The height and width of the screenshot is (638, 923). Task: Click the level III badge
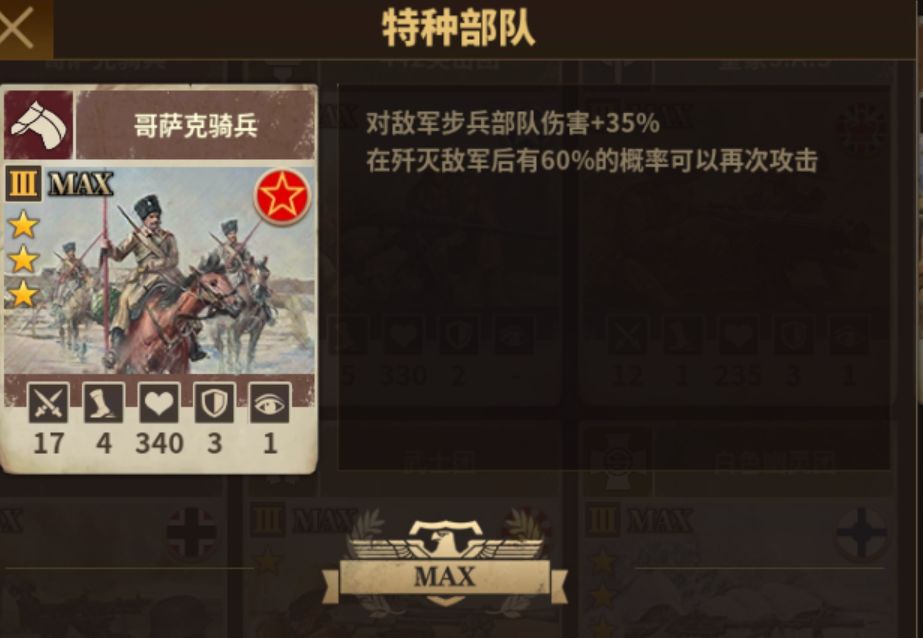point(24,184)
